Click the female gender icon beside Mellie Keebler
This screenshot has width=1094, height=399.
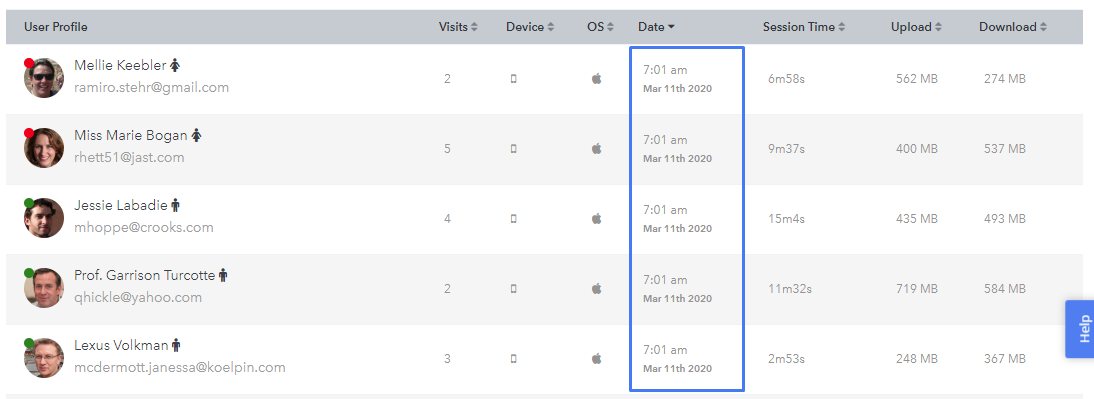[x=175, y=65]
